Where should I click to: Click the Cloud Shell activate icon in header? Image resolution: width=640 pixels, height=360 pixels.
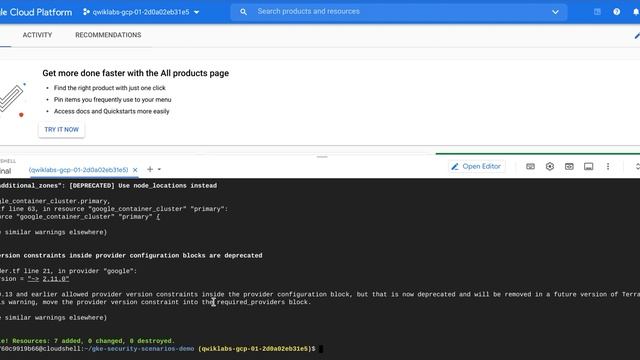(x=597, y=12)
